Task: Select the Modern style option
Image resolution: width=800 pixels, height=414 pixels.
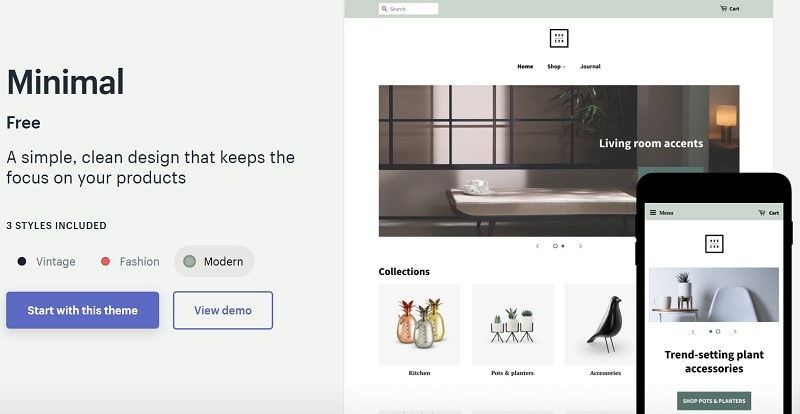Action: [214, 261]
